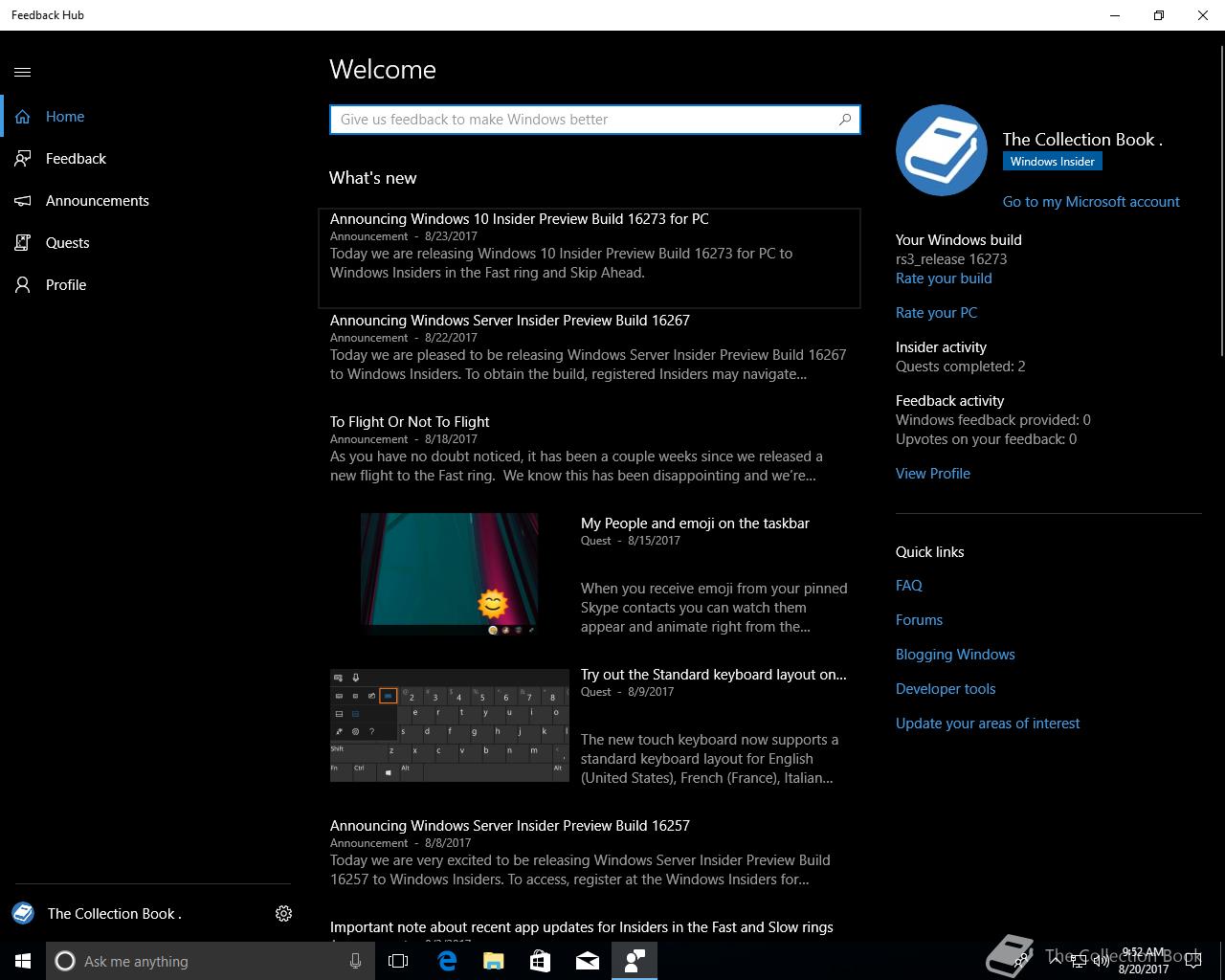This screenshot has width=1225, height=980.
Task: Click 'Rate your build' link
Action: point(944,278)
